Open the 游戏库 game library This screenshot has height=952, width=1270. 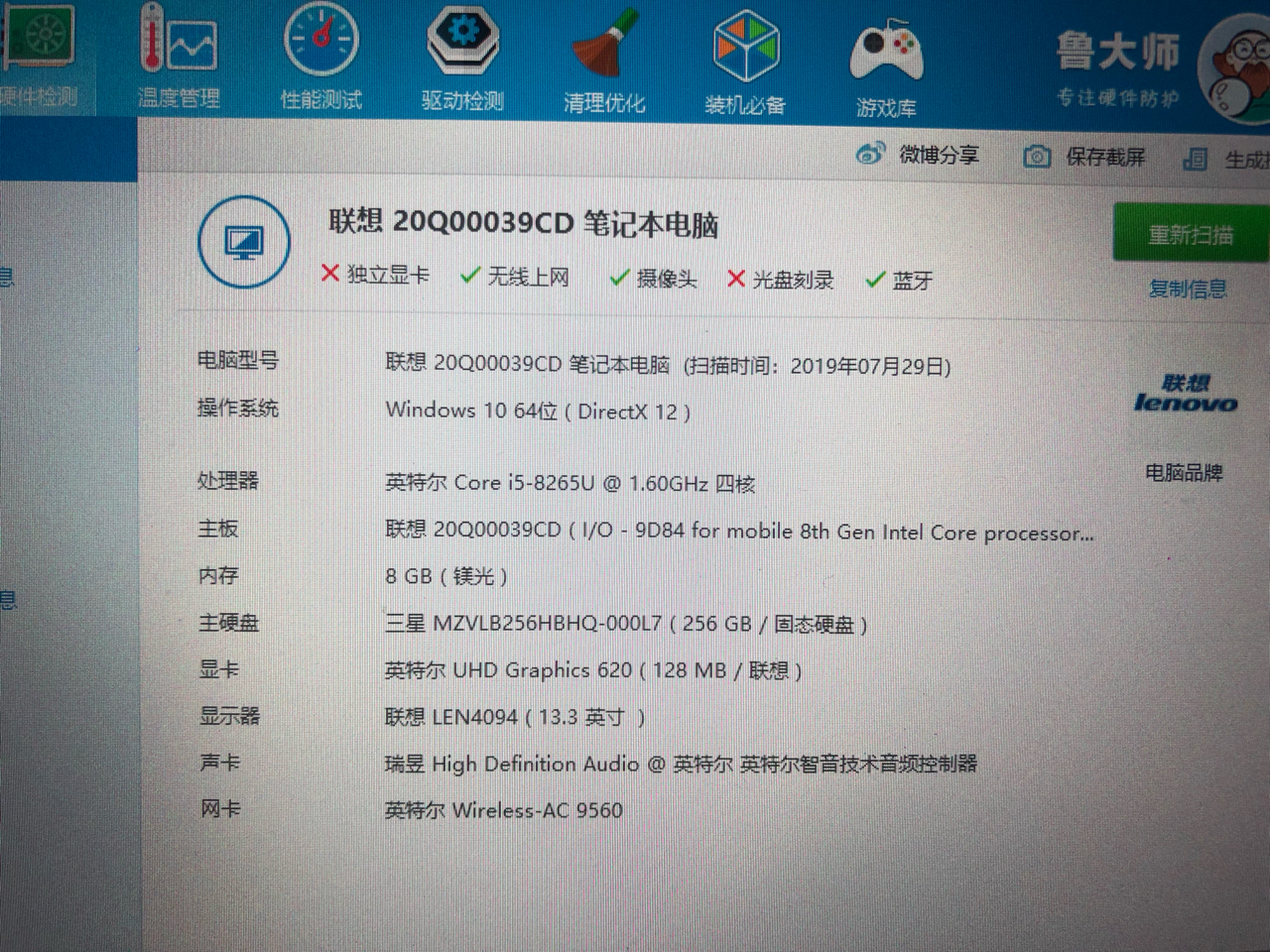coord(886,55)
